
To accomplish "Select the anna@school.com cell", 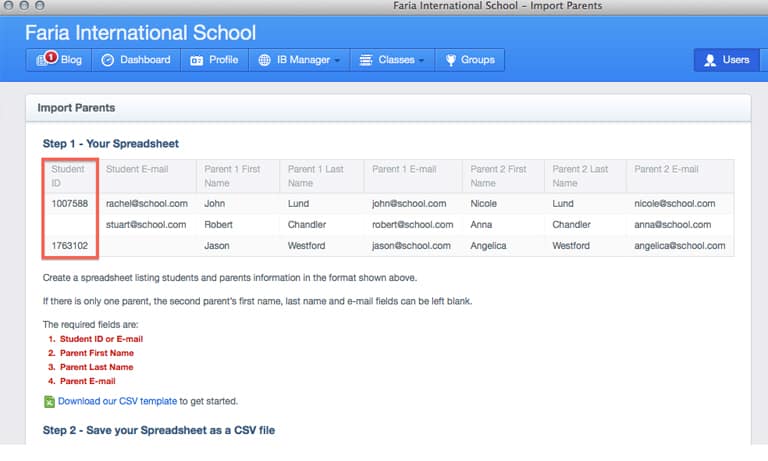I will coord(672,225).
